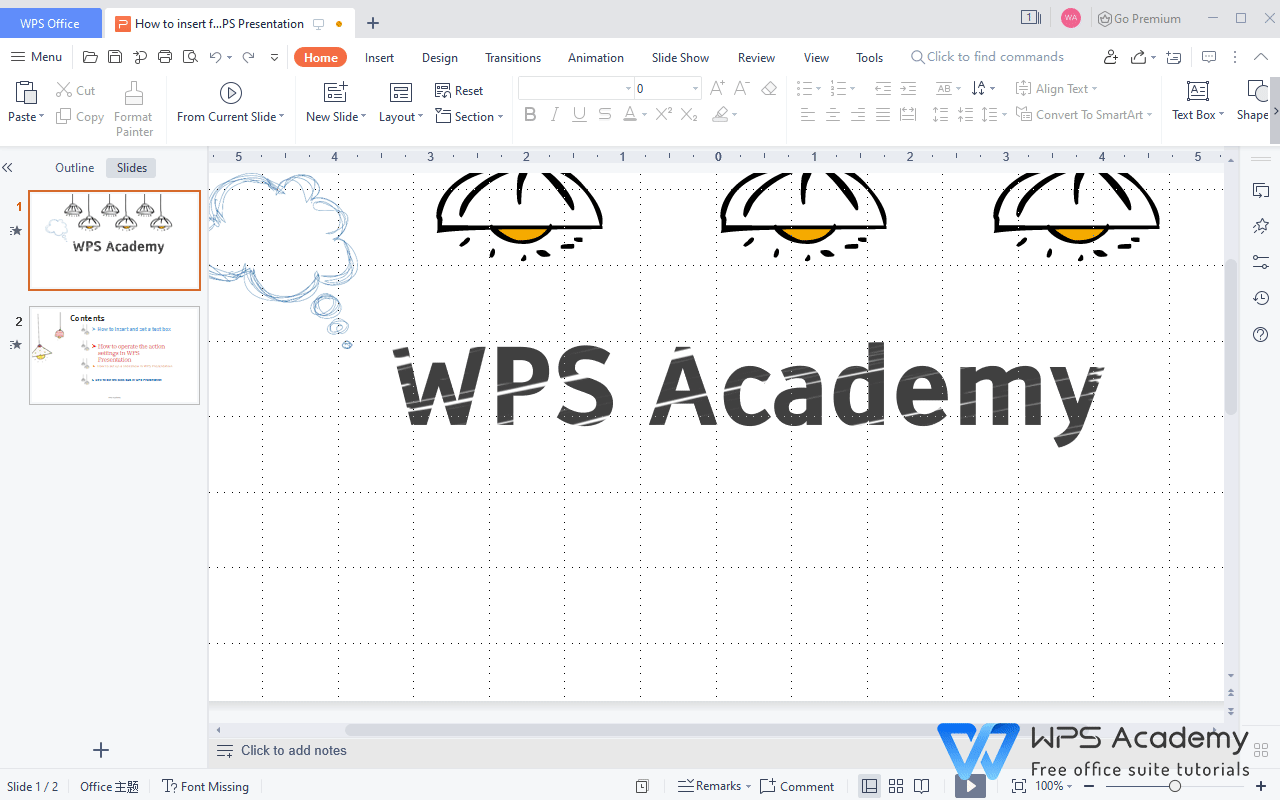Switch to the Design tab
The width and height of the screenshot is (1280, 800).
pos(440,58)
